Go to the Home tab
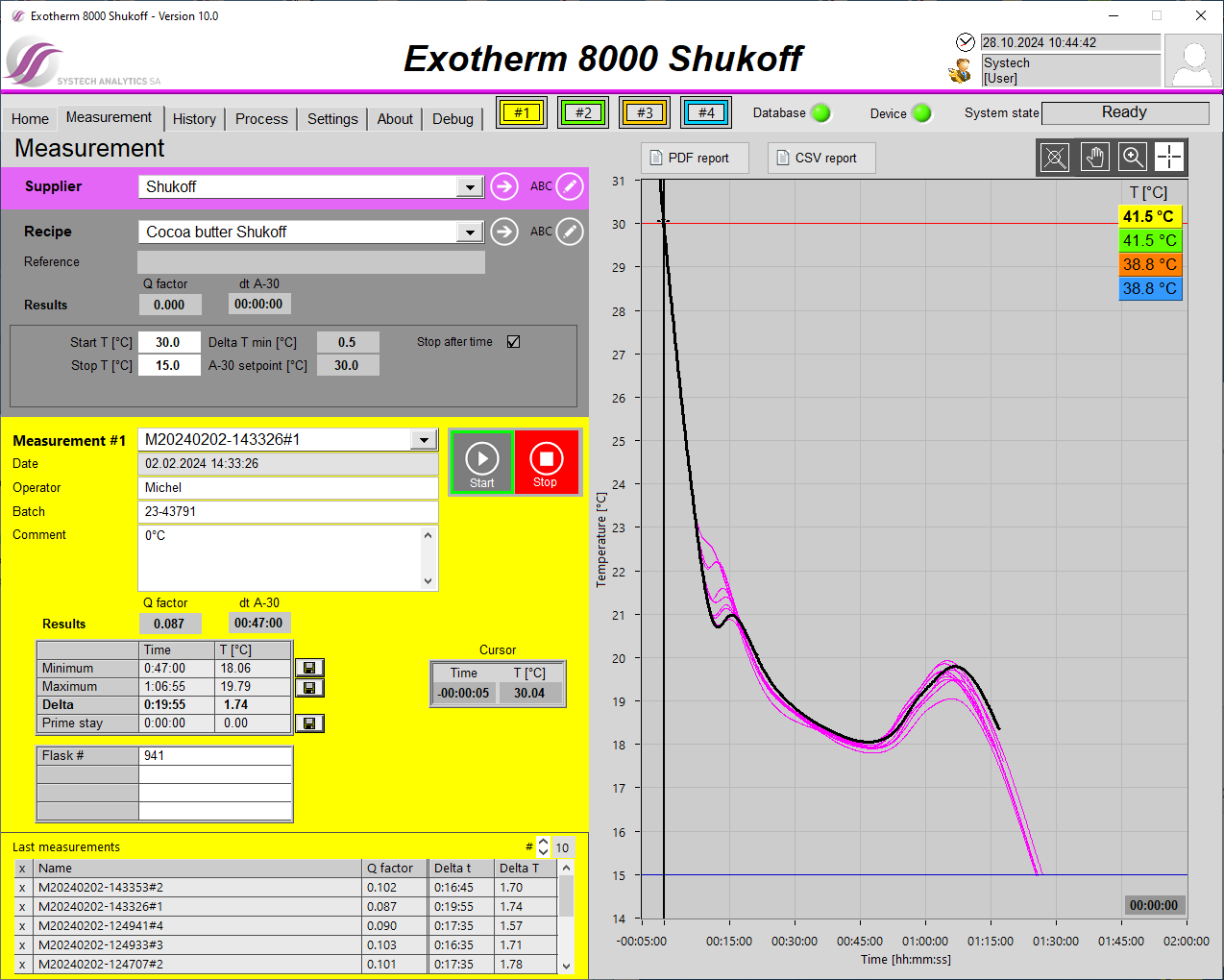 pos(30,119)
